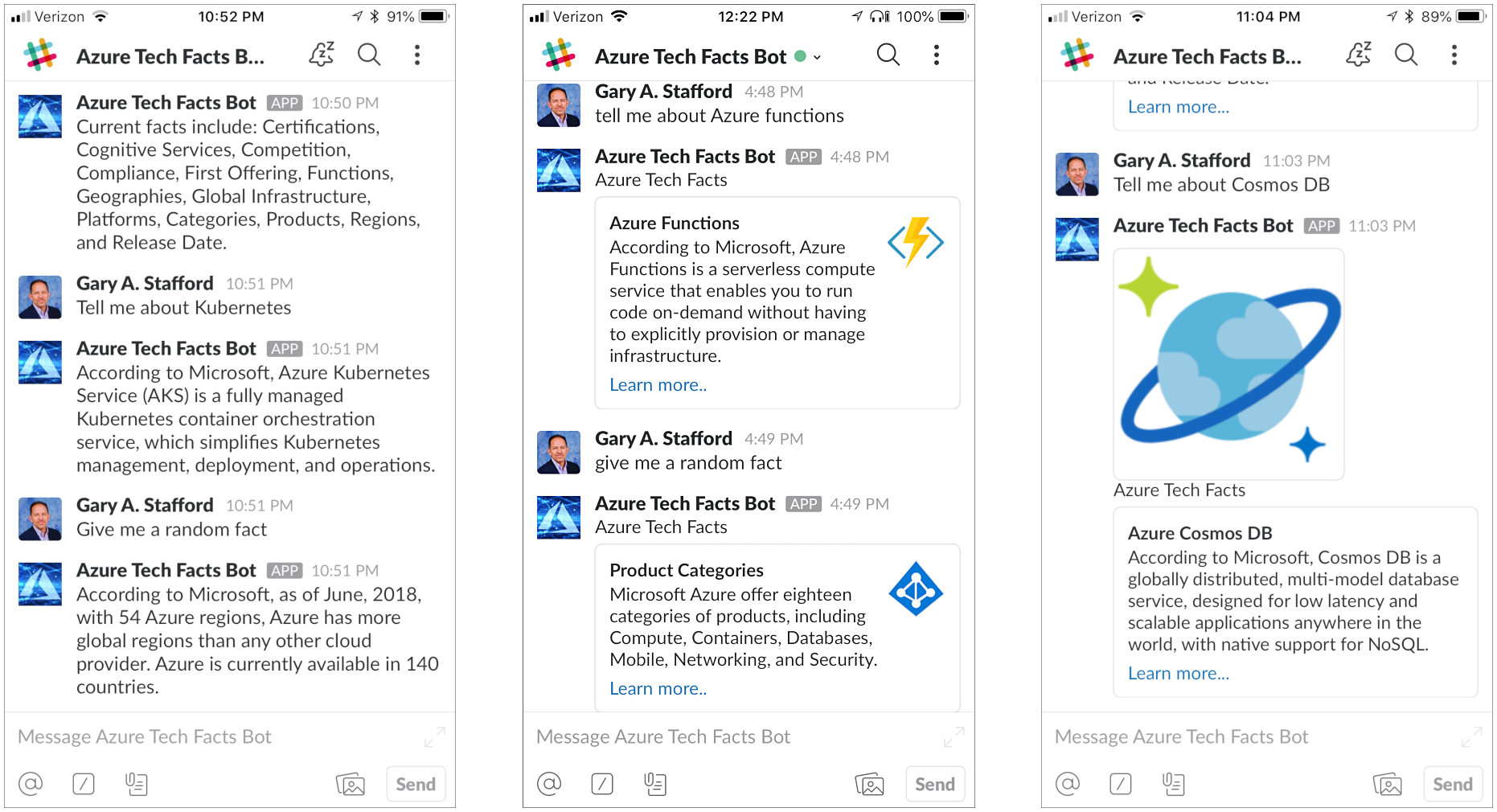Image resolution: width=1497 pixels, height=812 pixels.
Task: Expand the Azure Tech Facts Bot dropdown arrow in the middle phone
Action: [x=817, y=57]
